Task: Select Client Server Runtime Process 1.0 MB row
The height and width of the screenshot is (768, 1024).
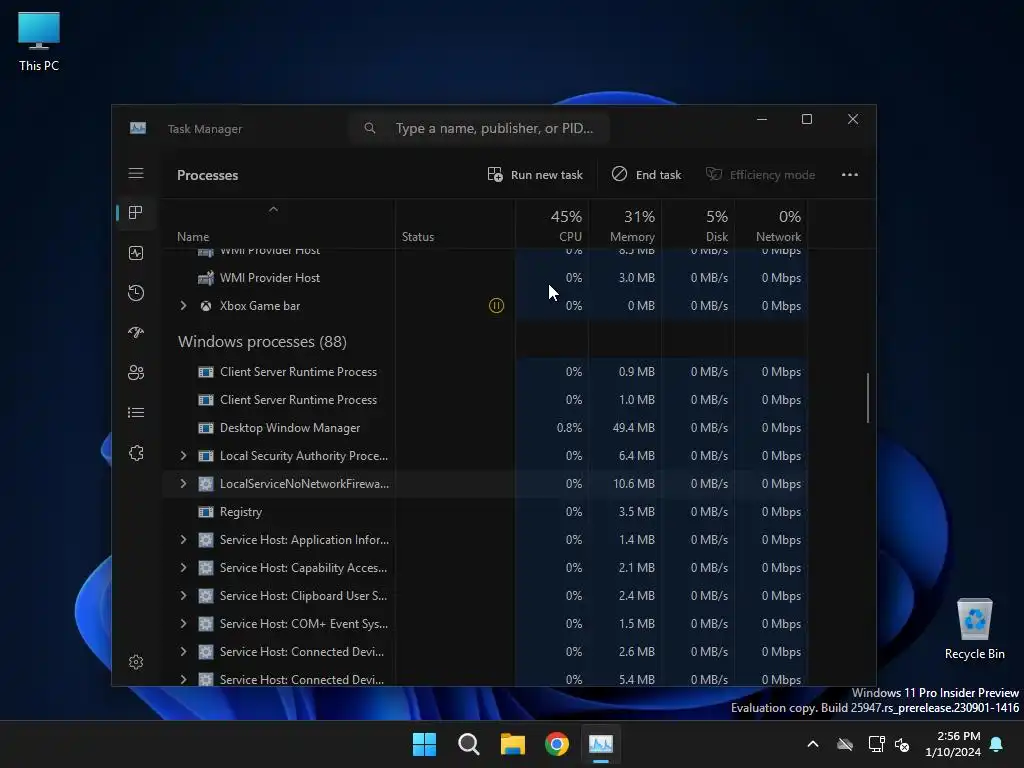Action: pyautogui.click(x=485, y=400)
